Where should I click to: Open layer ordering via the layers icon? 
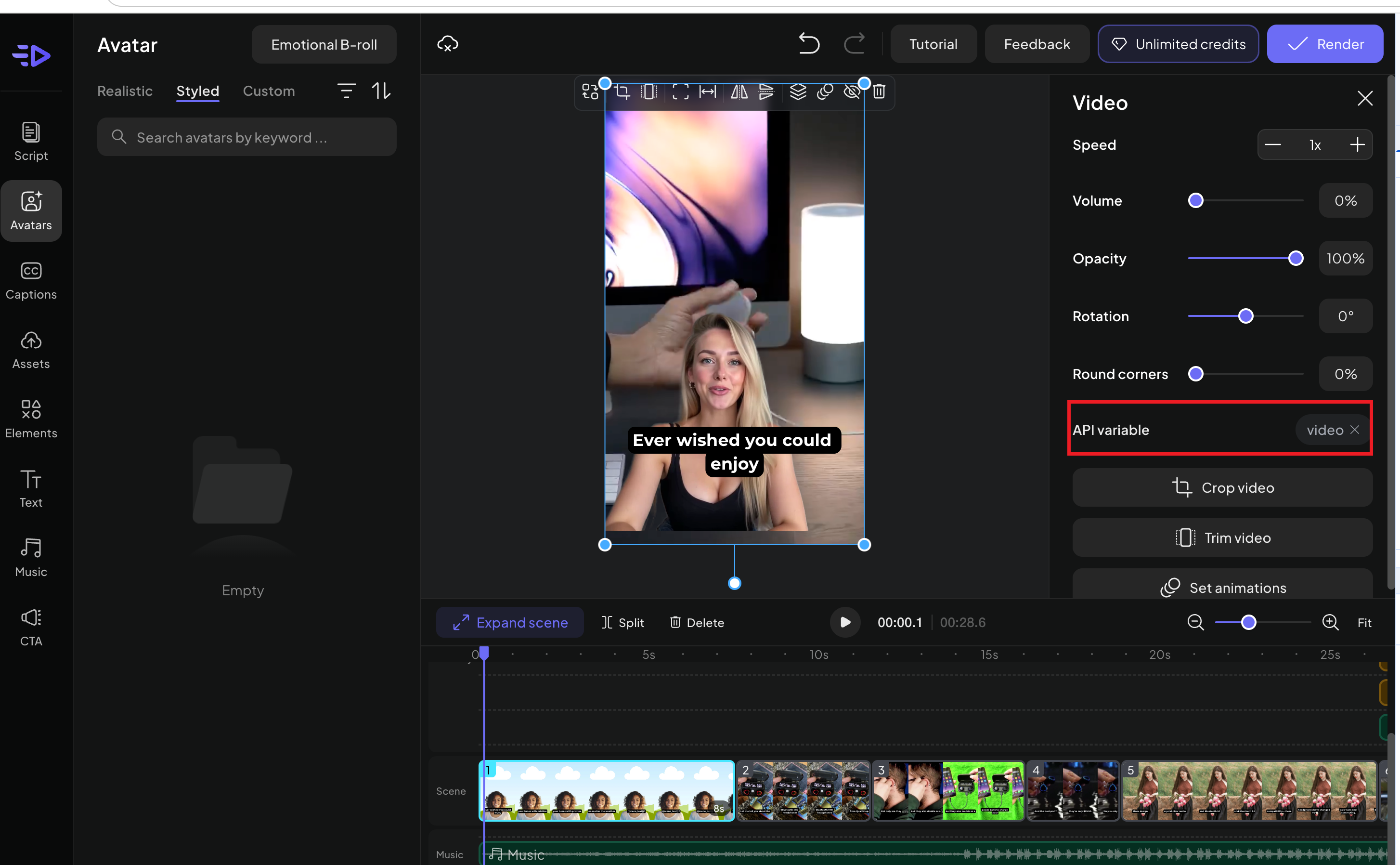click(797, 92)
